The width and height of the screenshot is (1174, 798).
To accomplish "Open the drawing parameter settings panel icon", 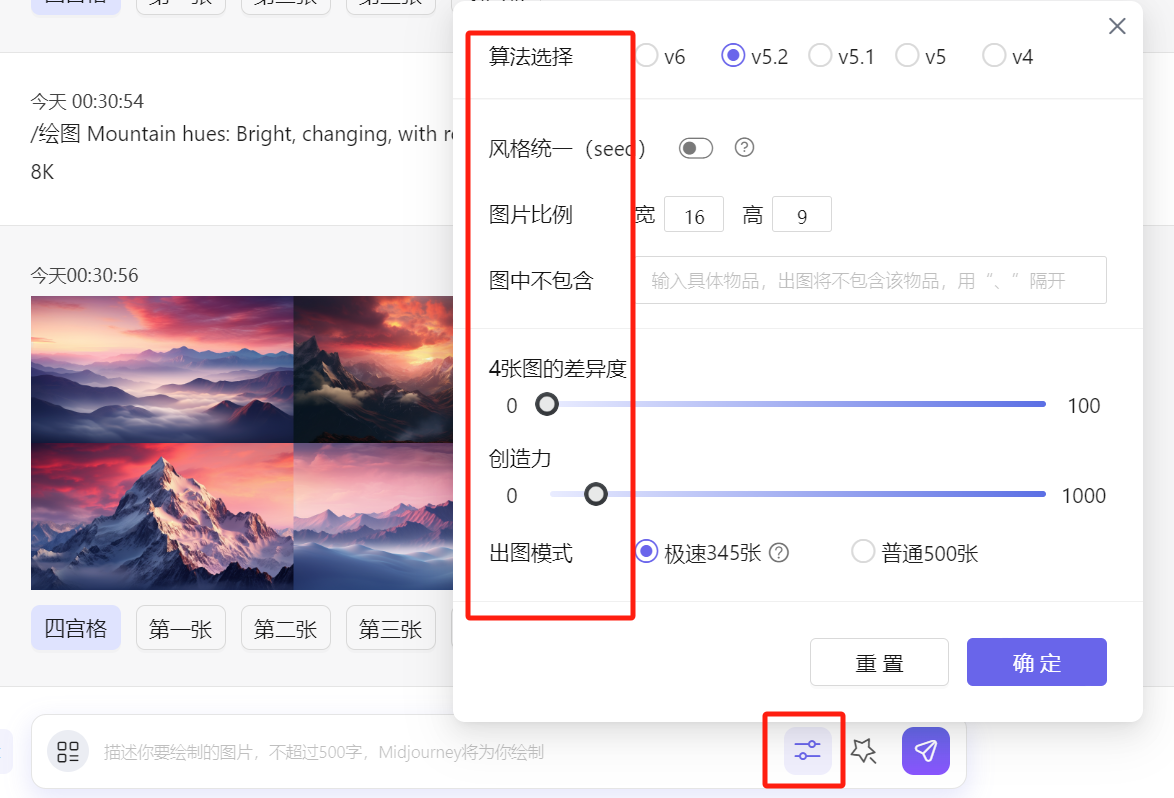I will pos(804,751).
